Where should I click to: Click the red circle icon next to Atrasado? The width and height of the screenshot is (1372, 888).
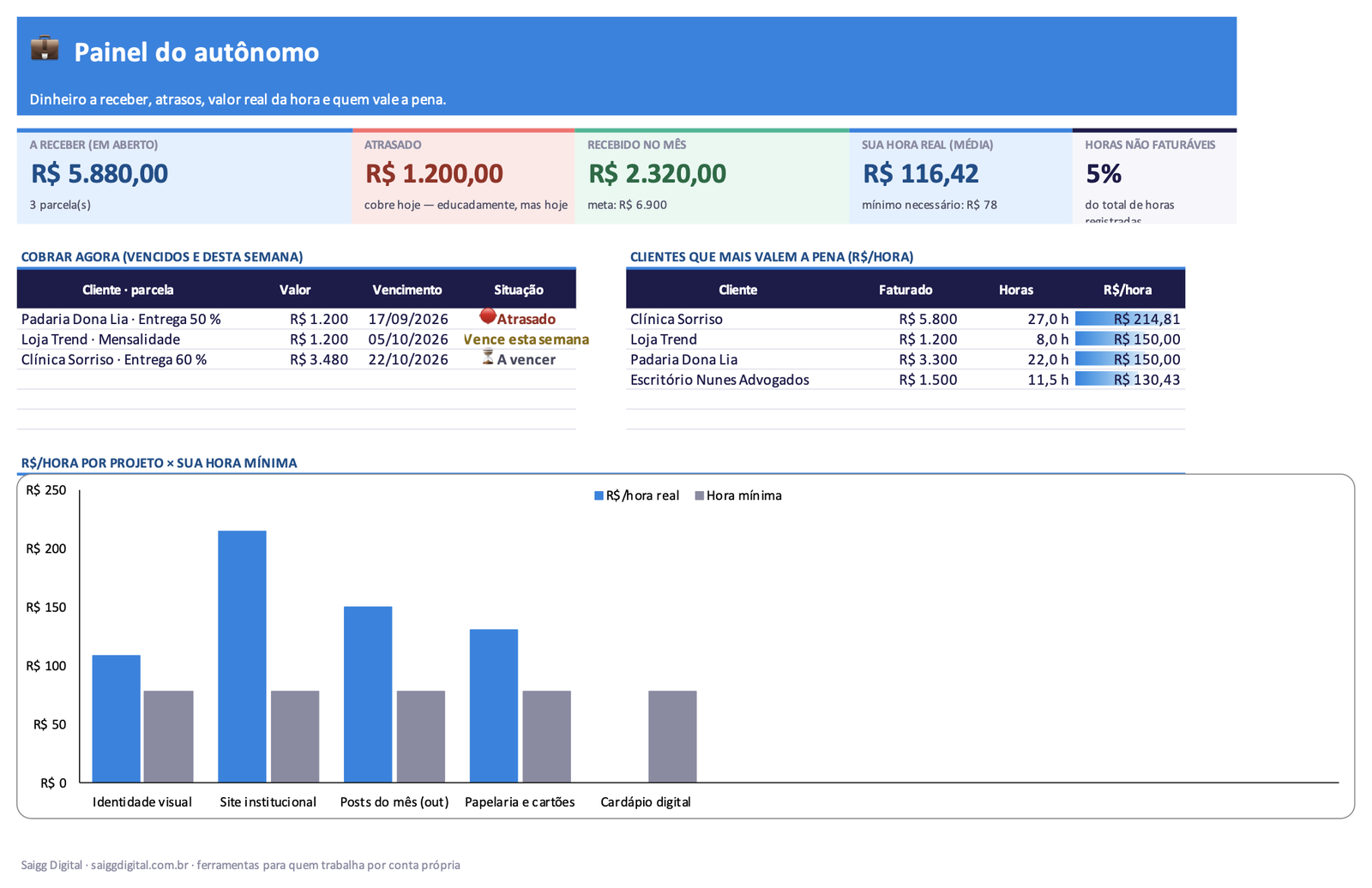pos(488,316)
